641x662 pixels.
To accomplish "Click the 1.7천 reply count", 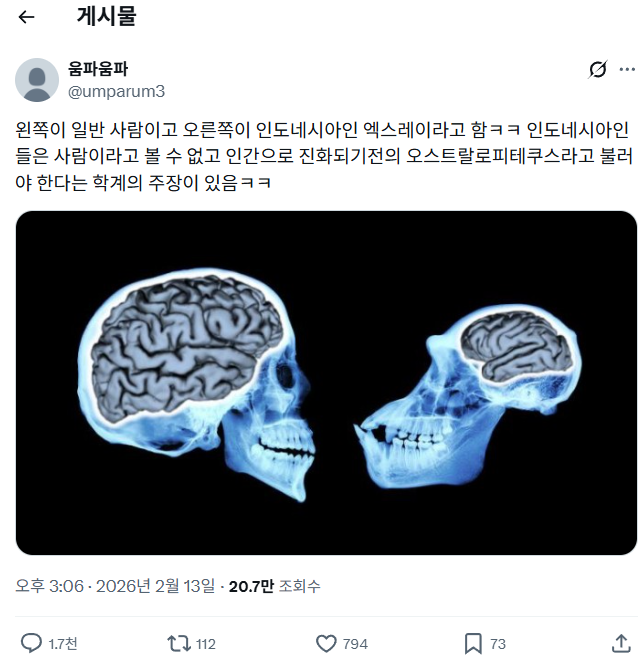I will click(62, 644).
